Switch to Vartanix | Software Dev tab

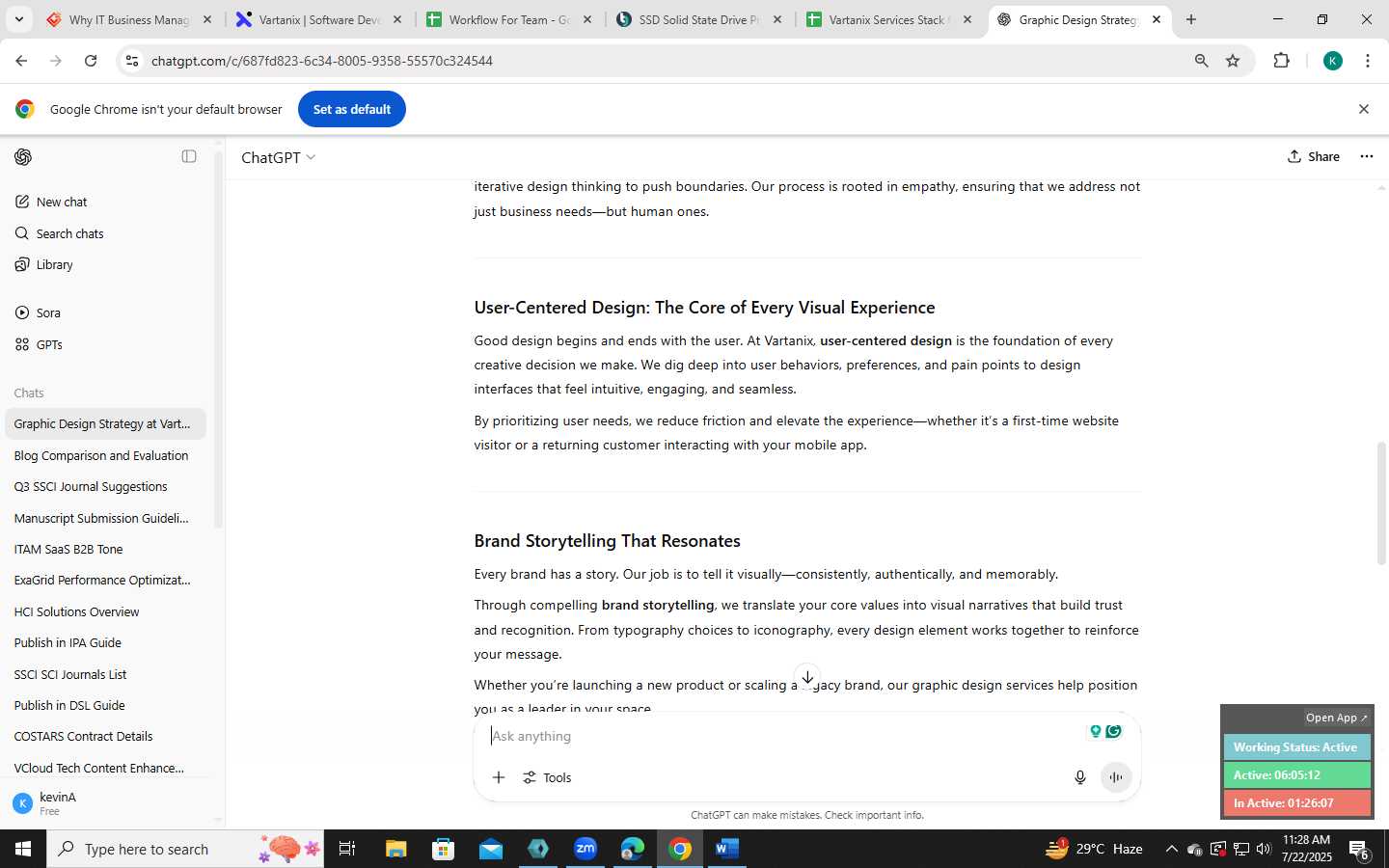318,19
